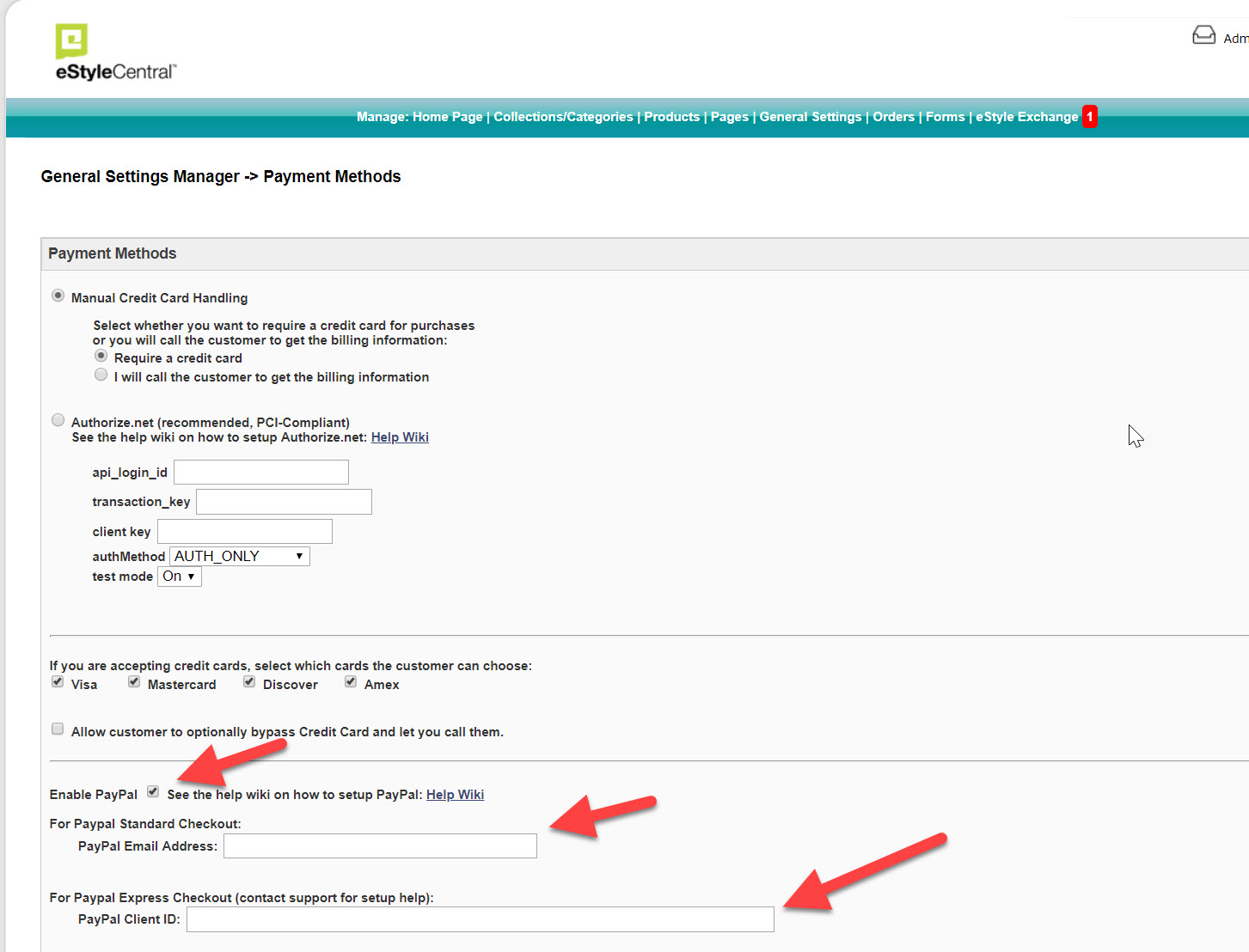Open Authorize.net Help Wiki link

pos(400,437)
